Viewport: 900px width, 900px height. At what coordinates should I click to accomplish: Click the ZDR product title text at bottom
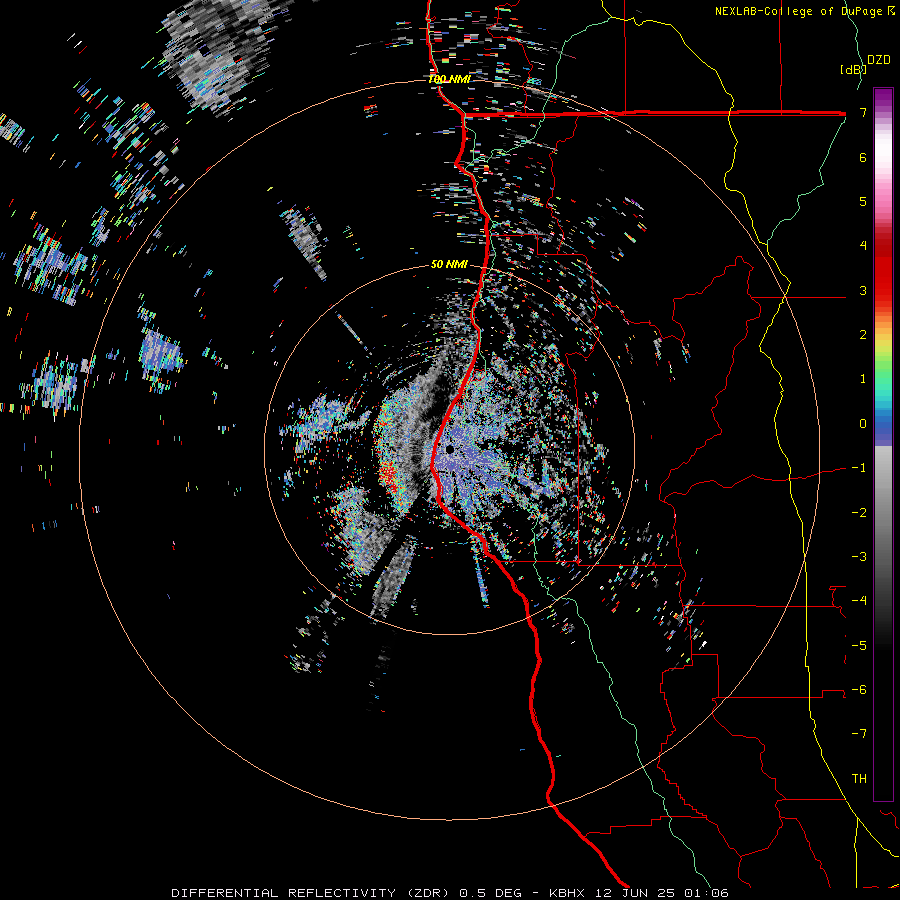coord(449,893)
